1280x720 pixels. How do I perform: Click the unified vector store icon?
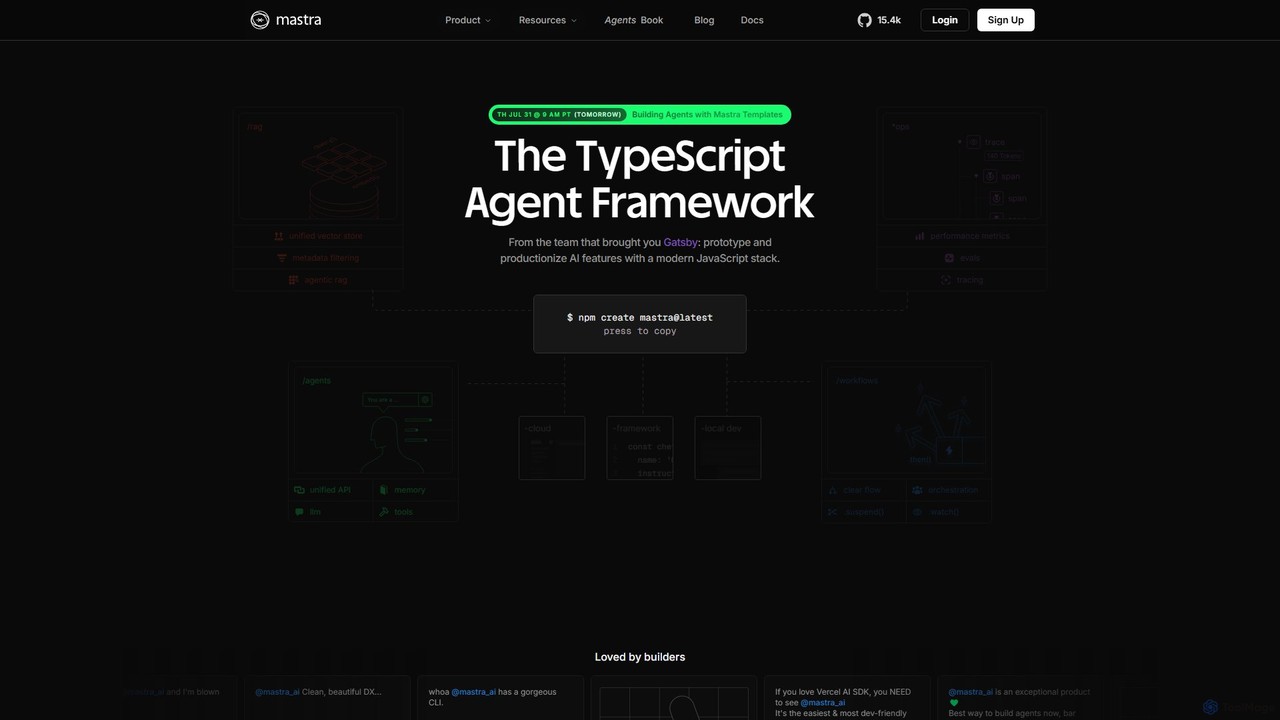tap(279, 236)
